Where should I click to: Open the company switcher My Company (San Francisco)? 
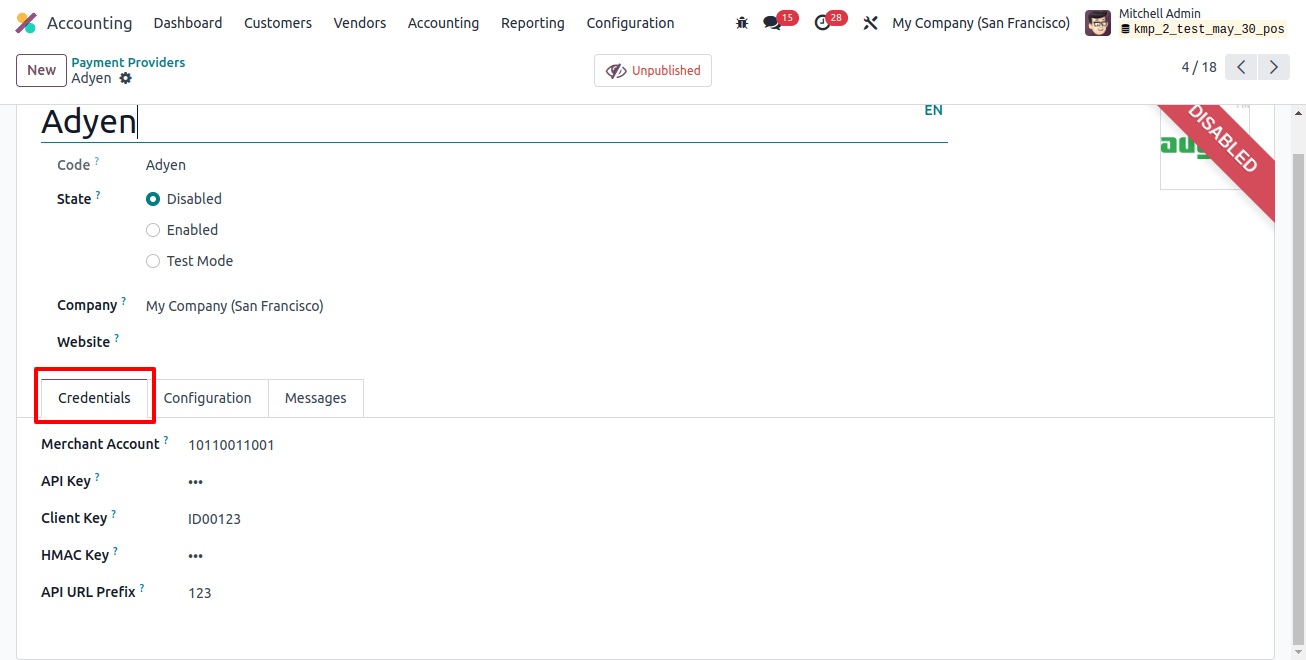(x=981, y=23)
